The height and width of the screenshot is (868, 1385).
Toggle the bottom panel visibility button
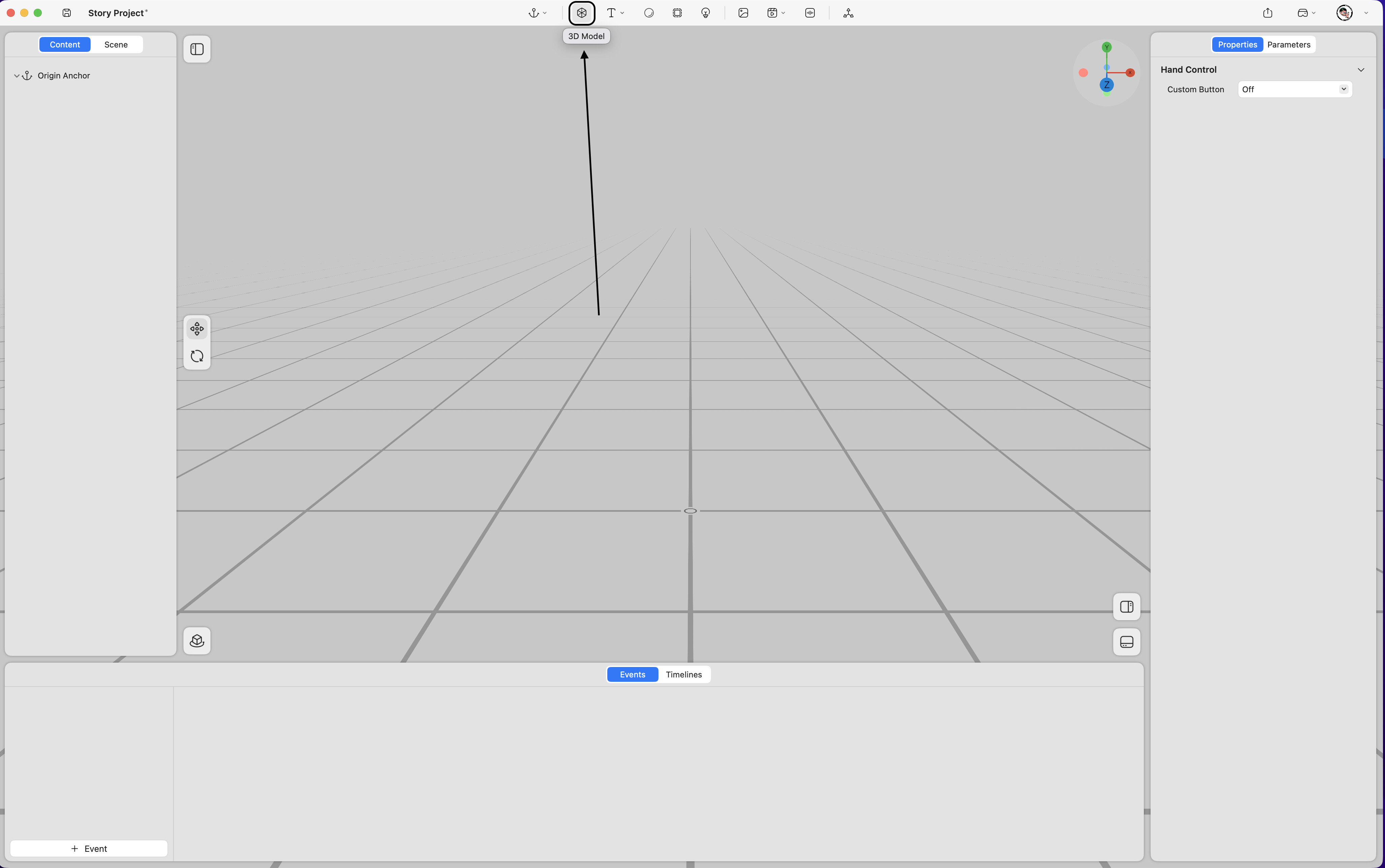pyautogui.click(x=1126, y=642)
